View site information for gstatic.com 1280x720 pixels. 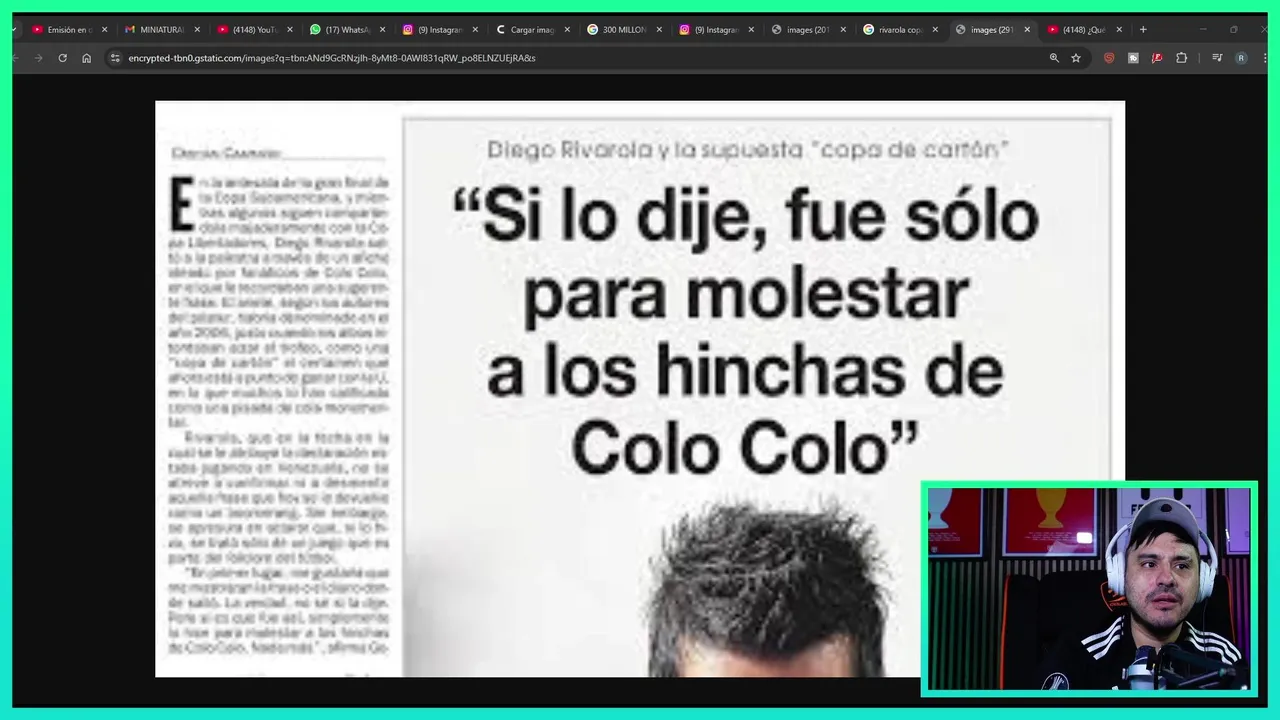click(x=116, y=58)
